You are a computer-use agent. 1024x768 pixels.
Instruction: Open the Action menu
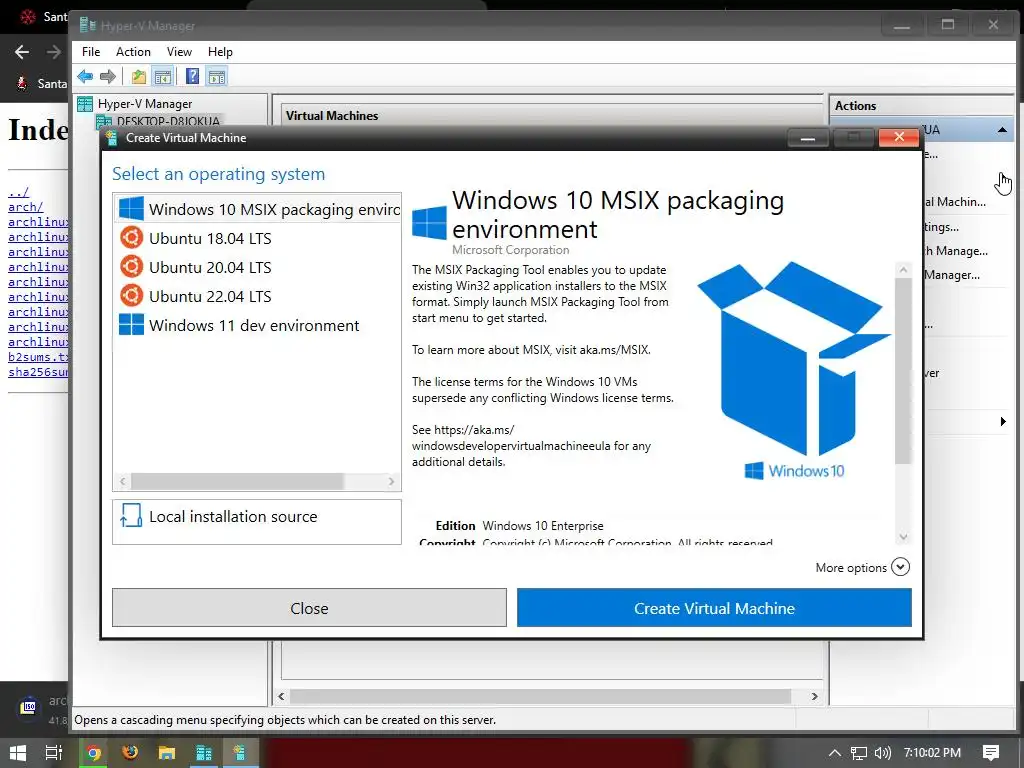[x=133, y=52]
